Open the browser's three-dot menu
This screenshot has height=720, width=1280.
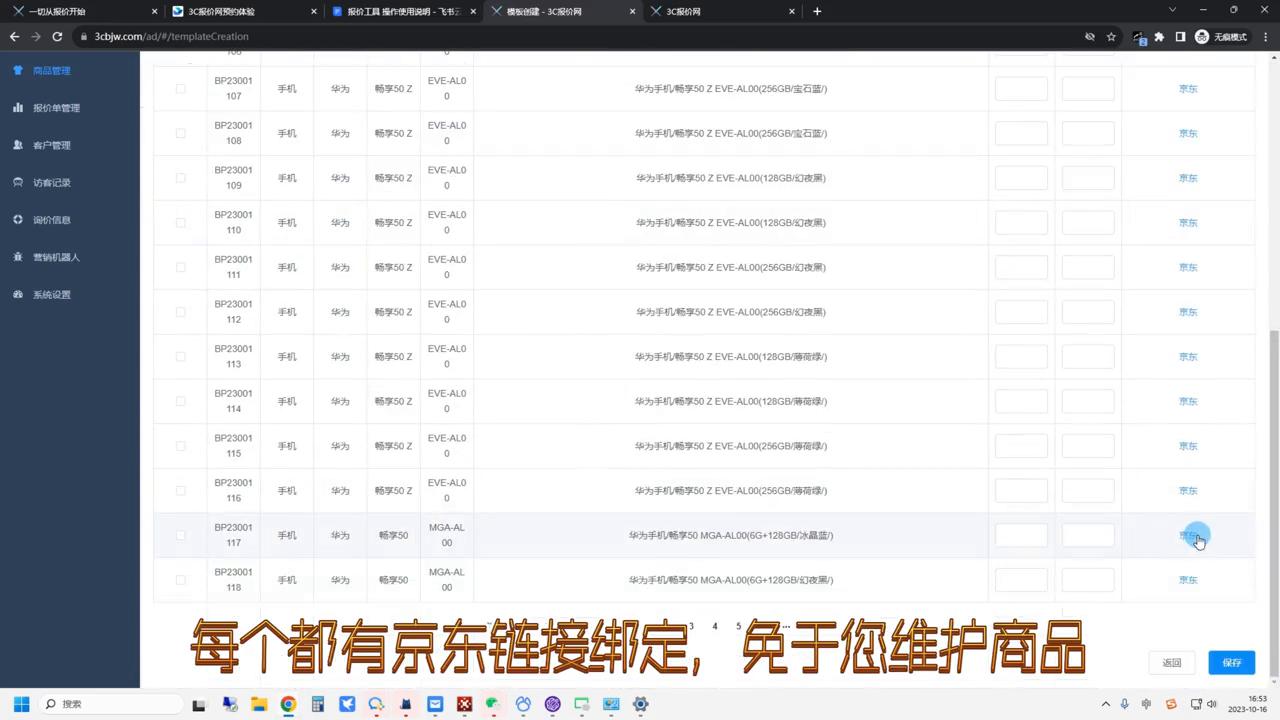[x=1266, y=36]
